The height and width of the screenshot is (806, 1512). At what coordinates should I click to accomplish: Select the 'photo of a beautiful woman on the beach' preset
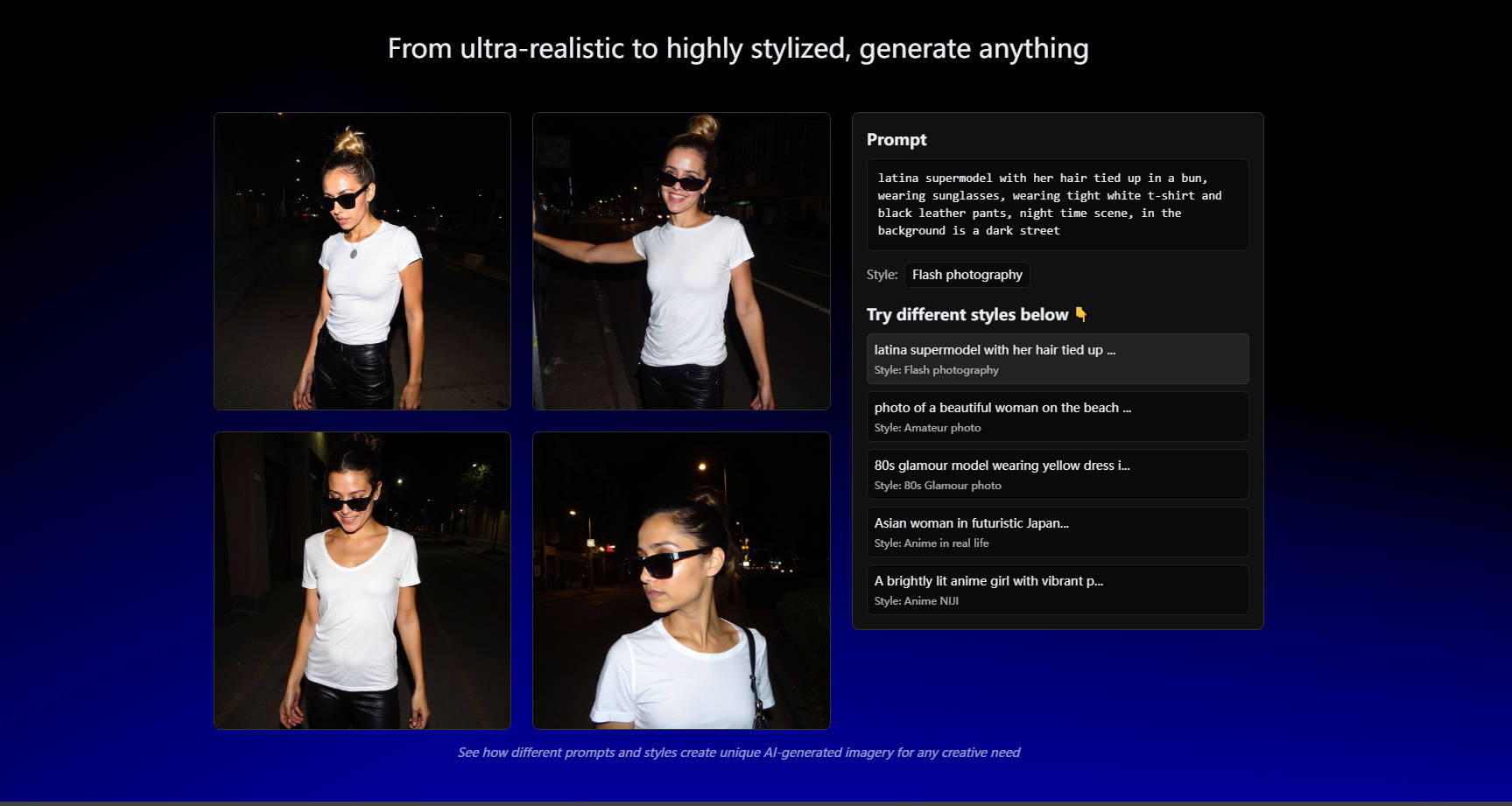tap(1057, 416)
